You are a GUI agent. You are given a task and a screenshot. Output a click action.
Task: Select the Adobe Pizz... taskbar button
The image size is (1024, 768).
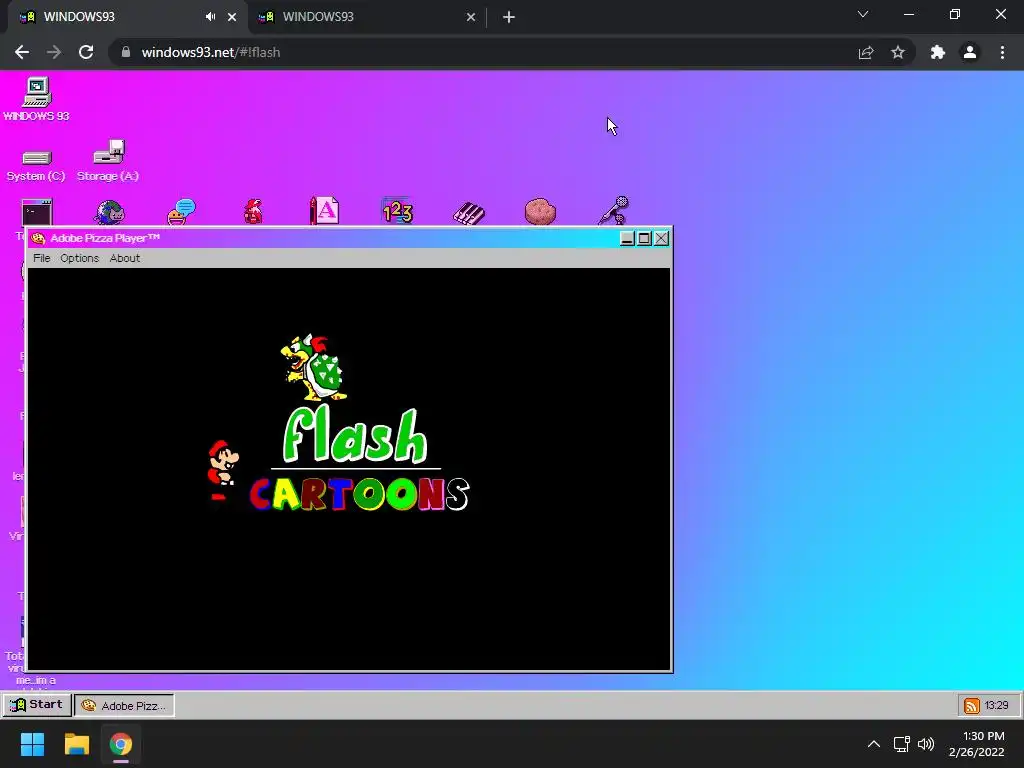(124, 705)
